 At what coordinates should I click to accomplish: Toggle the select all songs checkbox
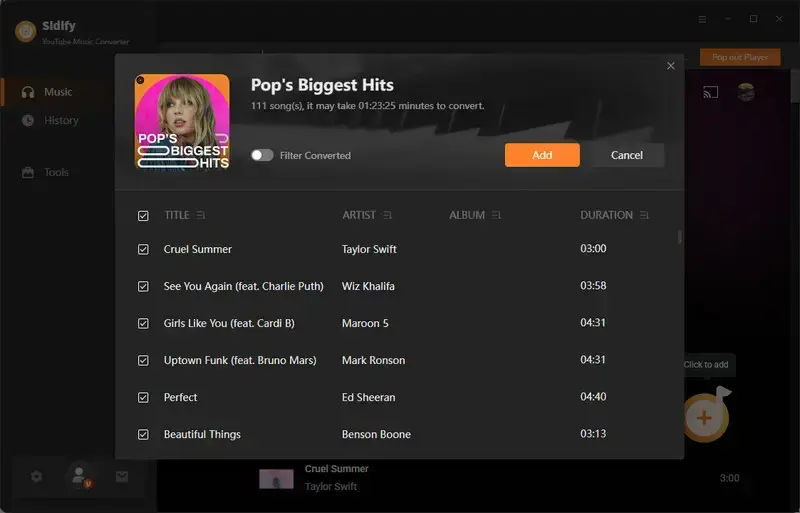(x=143, y=215)
